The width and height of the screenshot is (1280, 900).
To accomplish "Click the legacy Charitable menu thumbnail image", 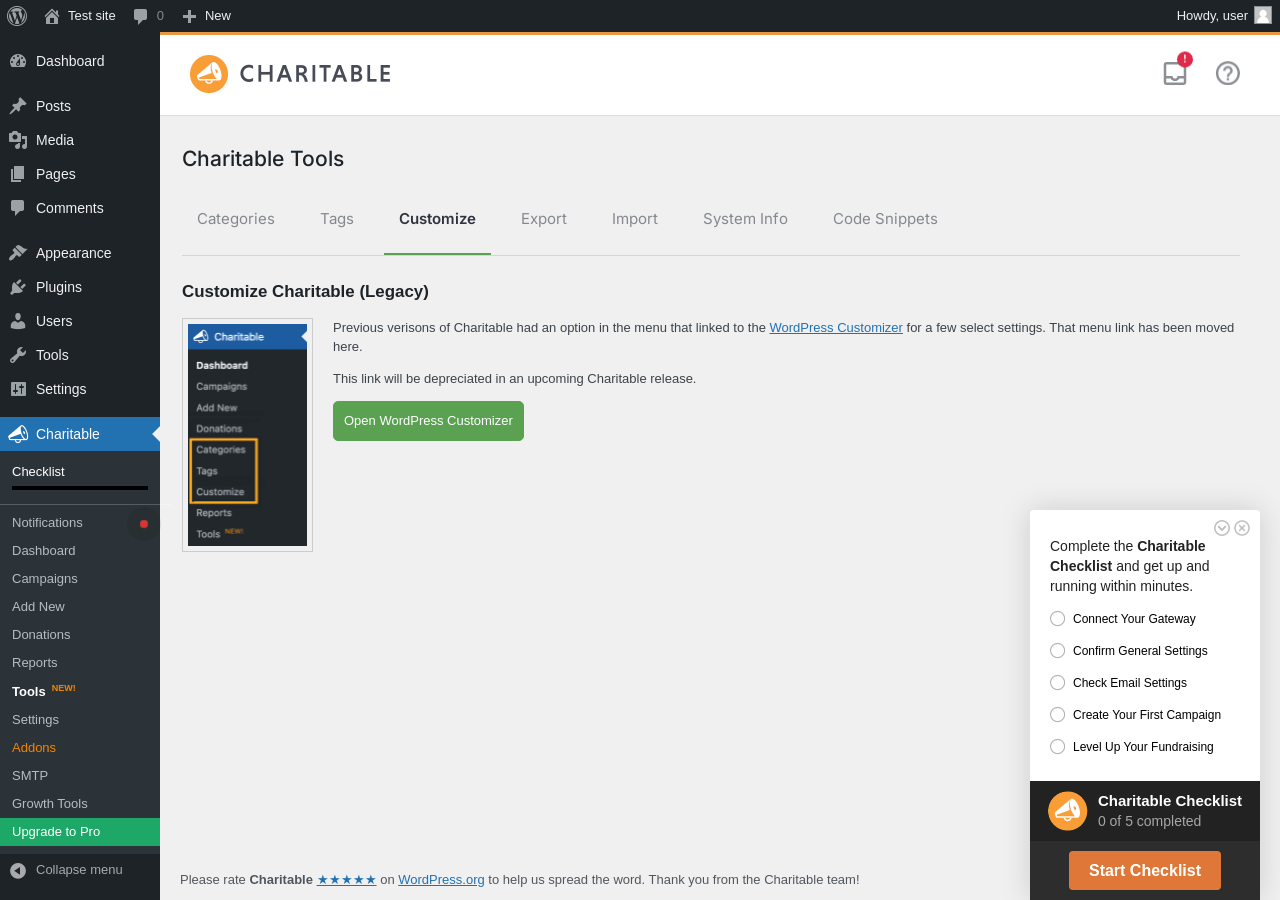I will [x=247, y=435].
